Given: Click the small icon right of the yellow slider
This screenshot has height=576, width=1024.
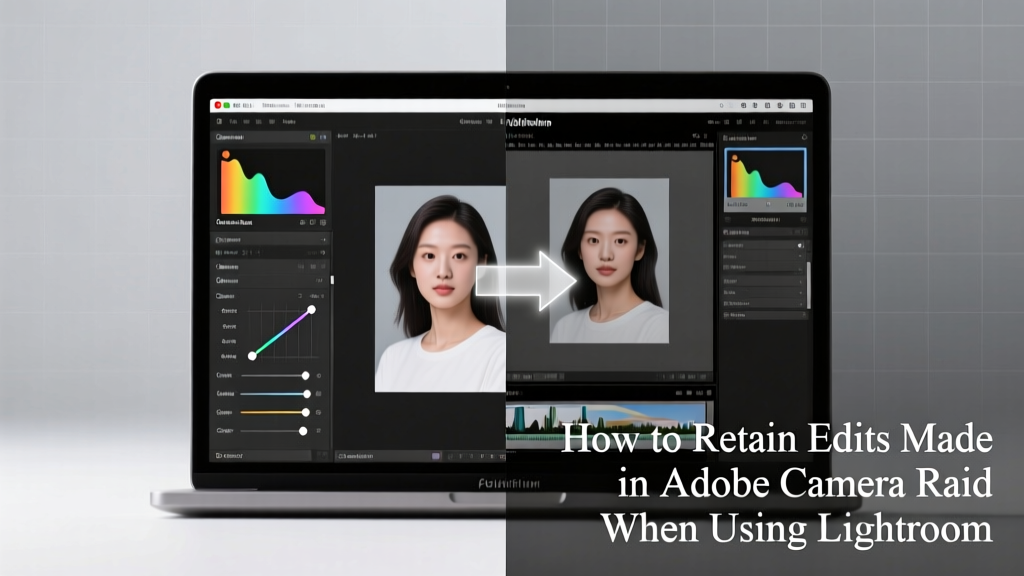Looking at the screenshot, I should click(x=319, y=412).
